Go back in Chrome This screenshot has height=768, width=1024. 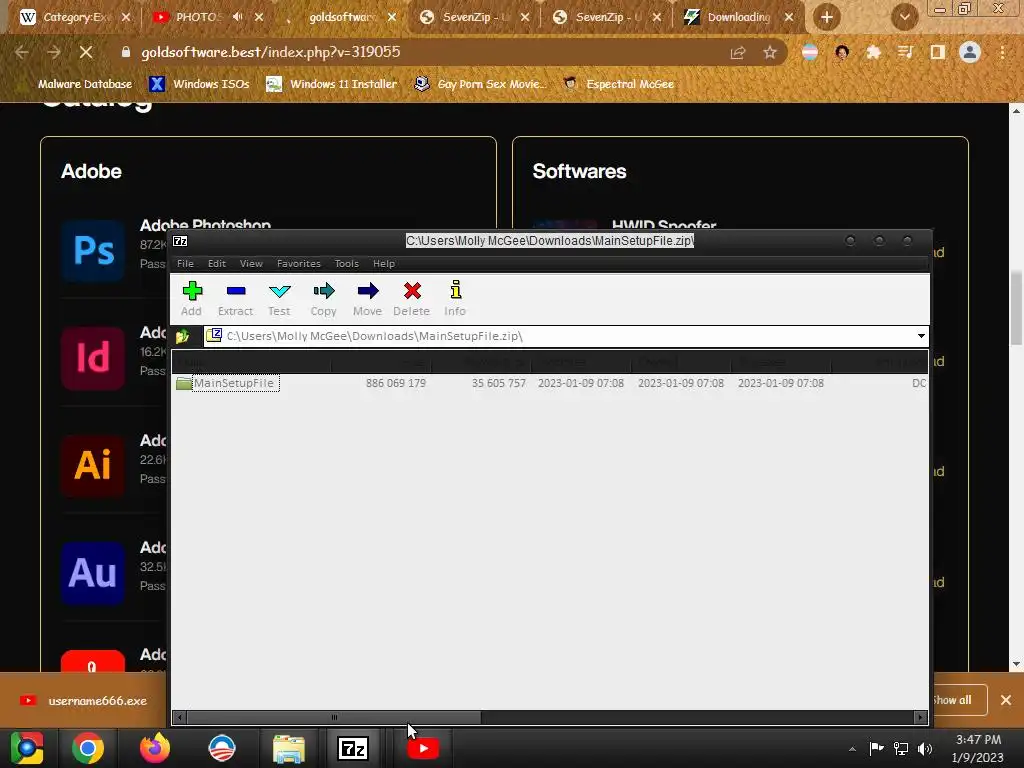(x=22, y=52)
